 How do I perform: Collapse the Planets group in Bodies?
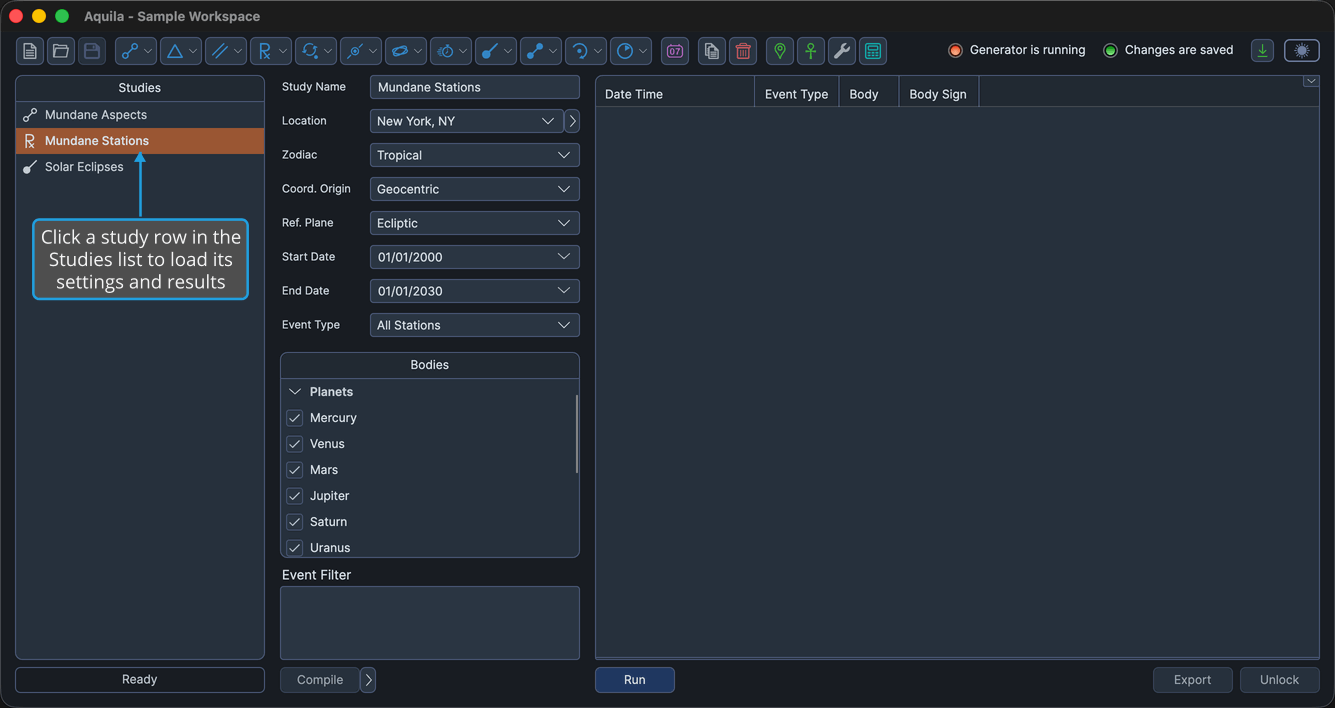[295, 392]
